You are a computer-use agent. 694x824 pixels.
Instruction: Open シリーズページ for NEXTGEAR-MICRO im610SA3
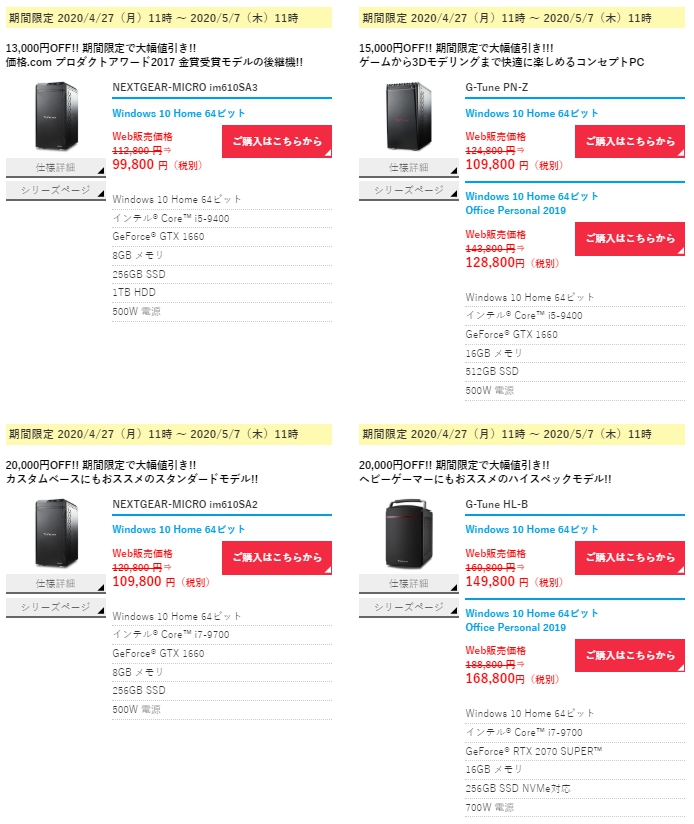(56, 190)
